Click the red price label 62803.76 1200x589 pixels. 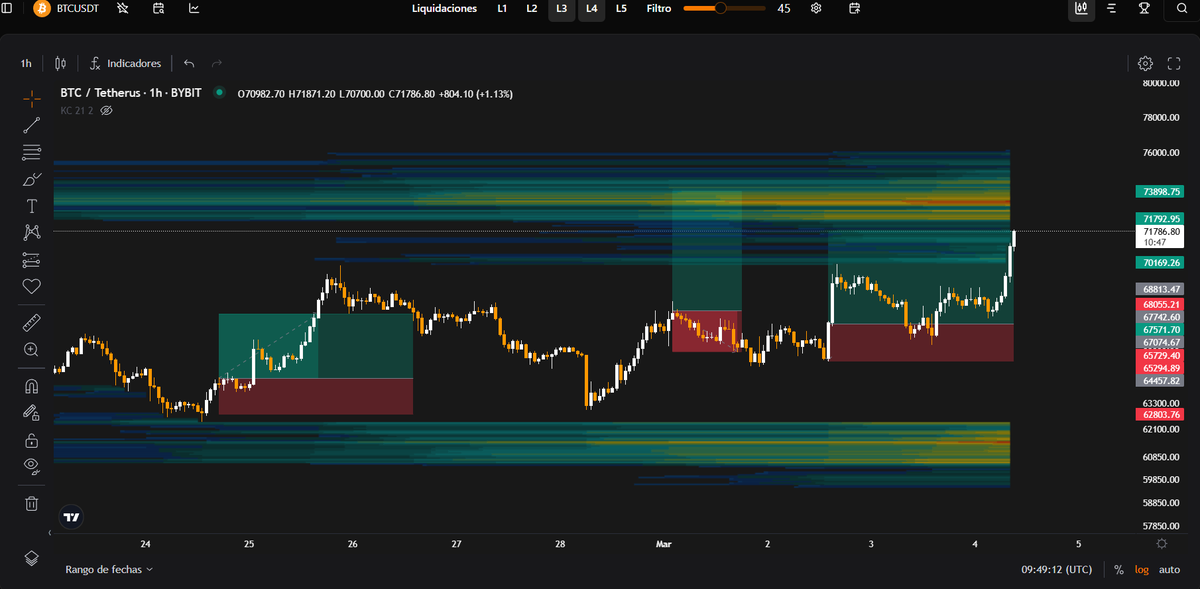(x=1160, y=414)
